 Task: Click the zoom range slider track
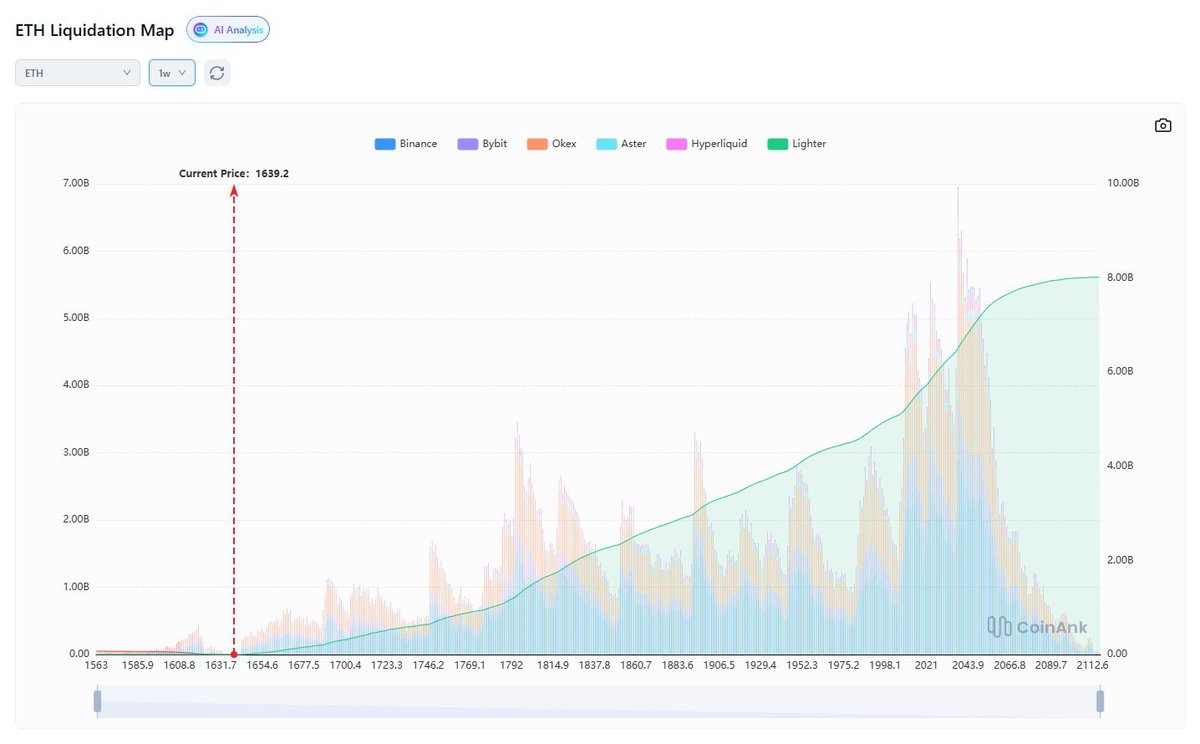click(x=598, y=701)
